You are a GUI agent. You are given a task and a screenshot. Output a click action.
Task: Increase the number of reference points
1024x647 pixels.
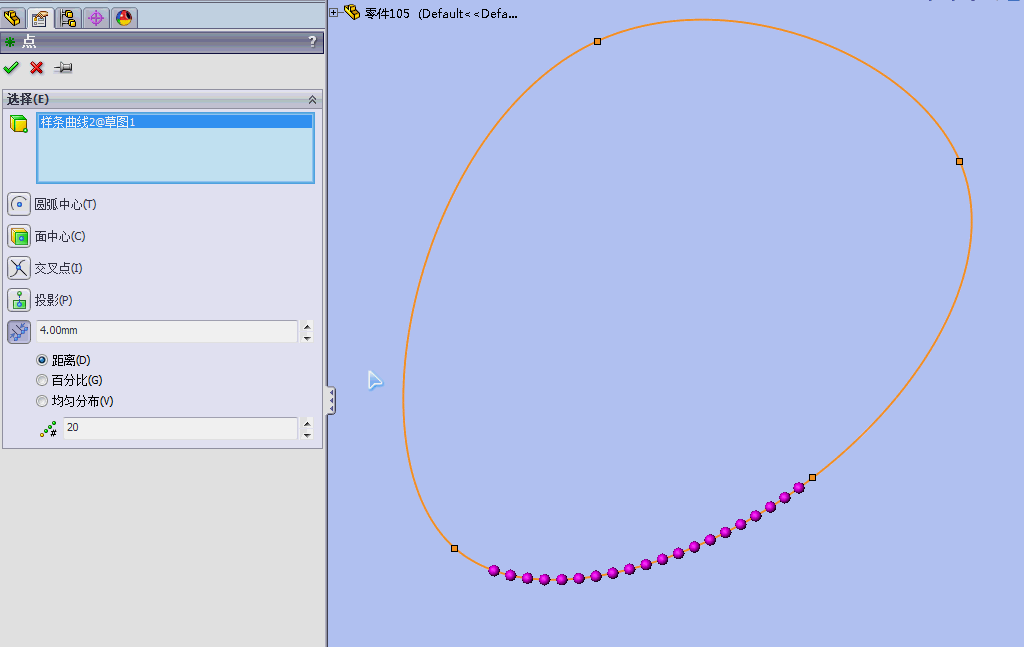coord(308,422)
